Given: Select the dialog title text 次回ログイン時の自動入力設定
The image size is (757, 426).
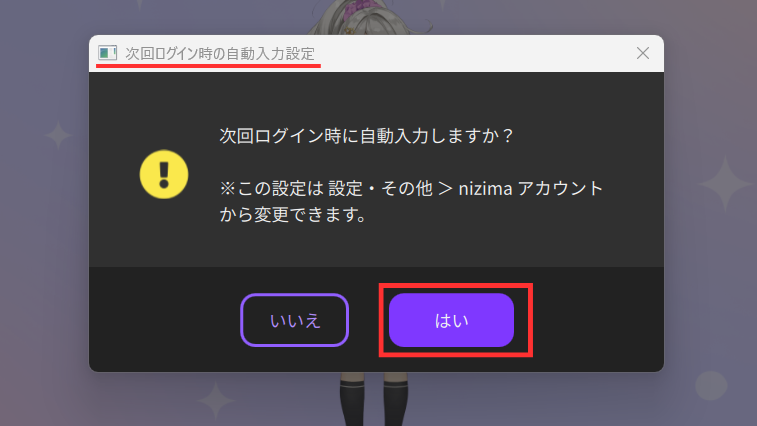Looking at the screenshot, I should (x=220, y=53).
